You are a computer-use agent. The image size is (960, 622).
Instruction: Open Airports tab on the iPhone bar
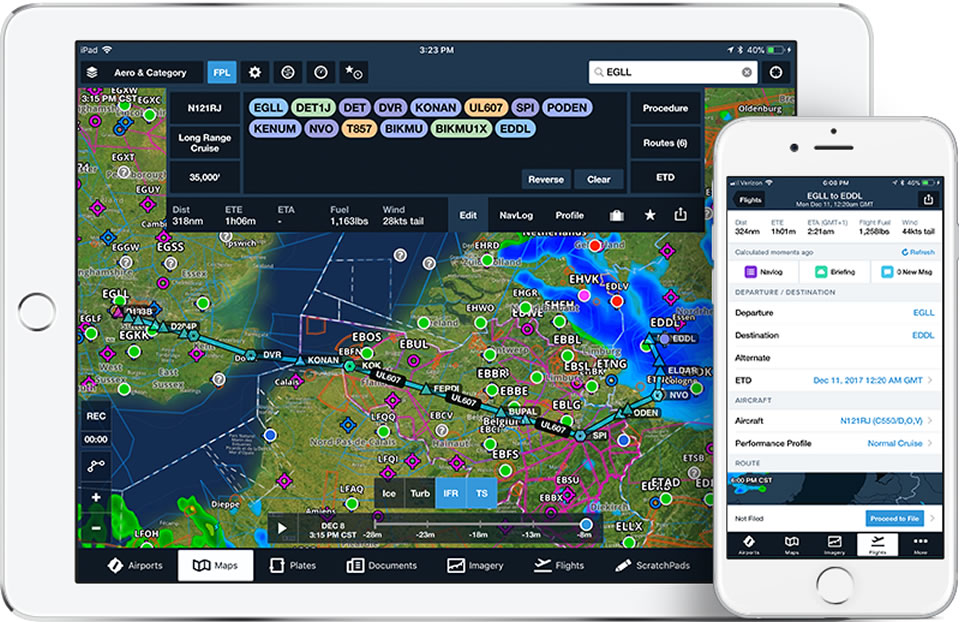[x=748, y=545]
